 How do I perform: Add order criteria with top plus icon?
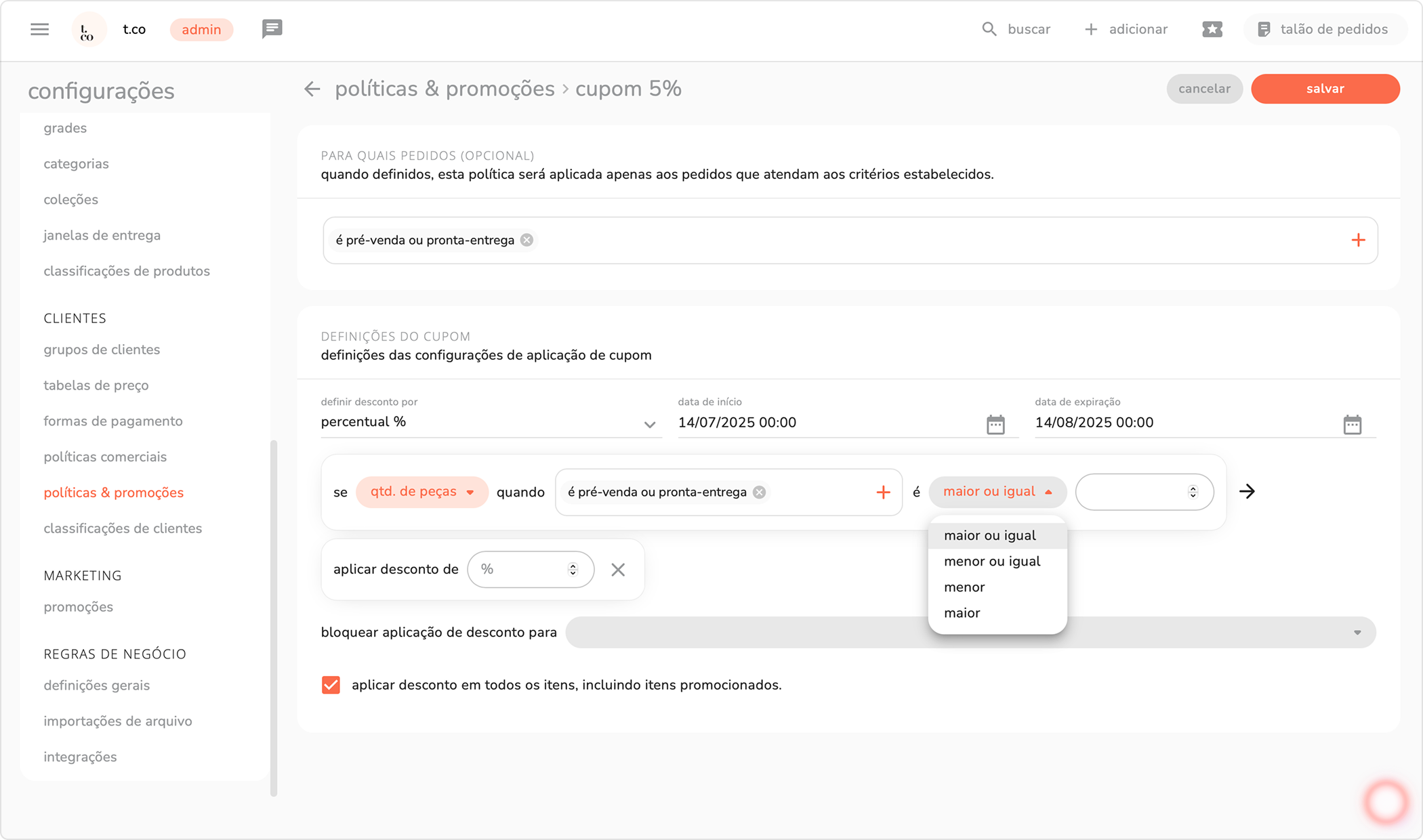coord(1358,240)
